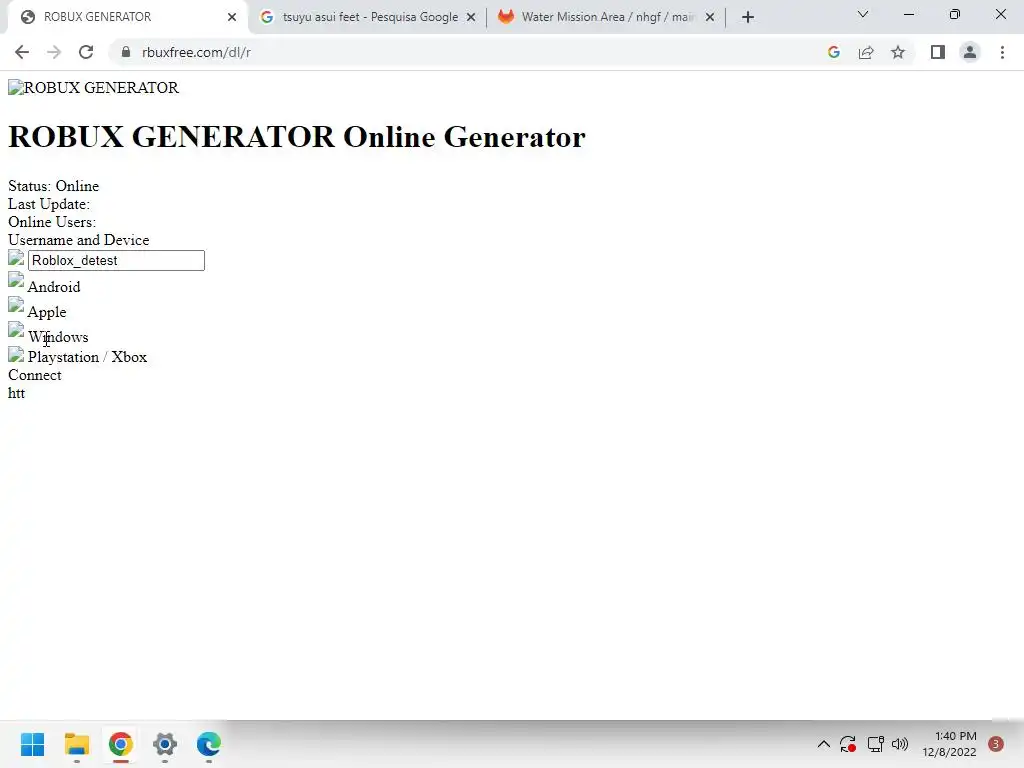Share this page using the share icon

[x=866, y=52]
